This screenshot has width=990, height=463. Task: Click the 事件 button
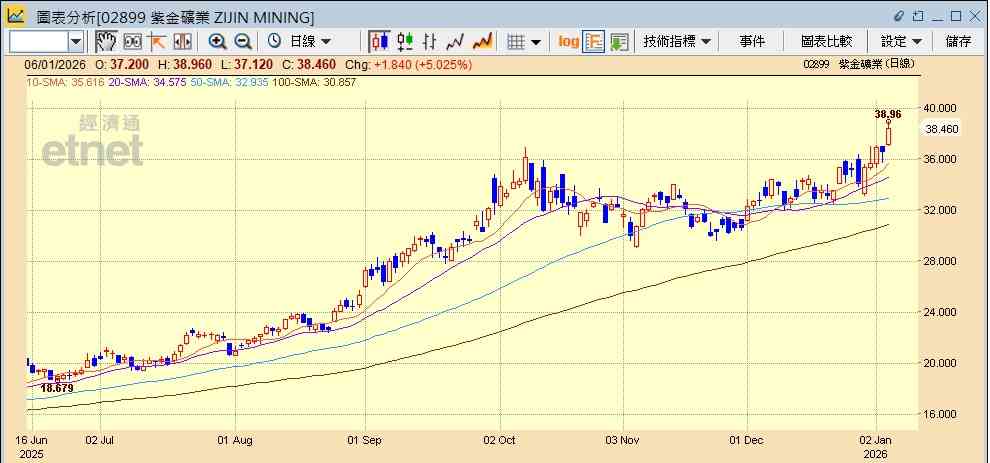tap(752, 42)
